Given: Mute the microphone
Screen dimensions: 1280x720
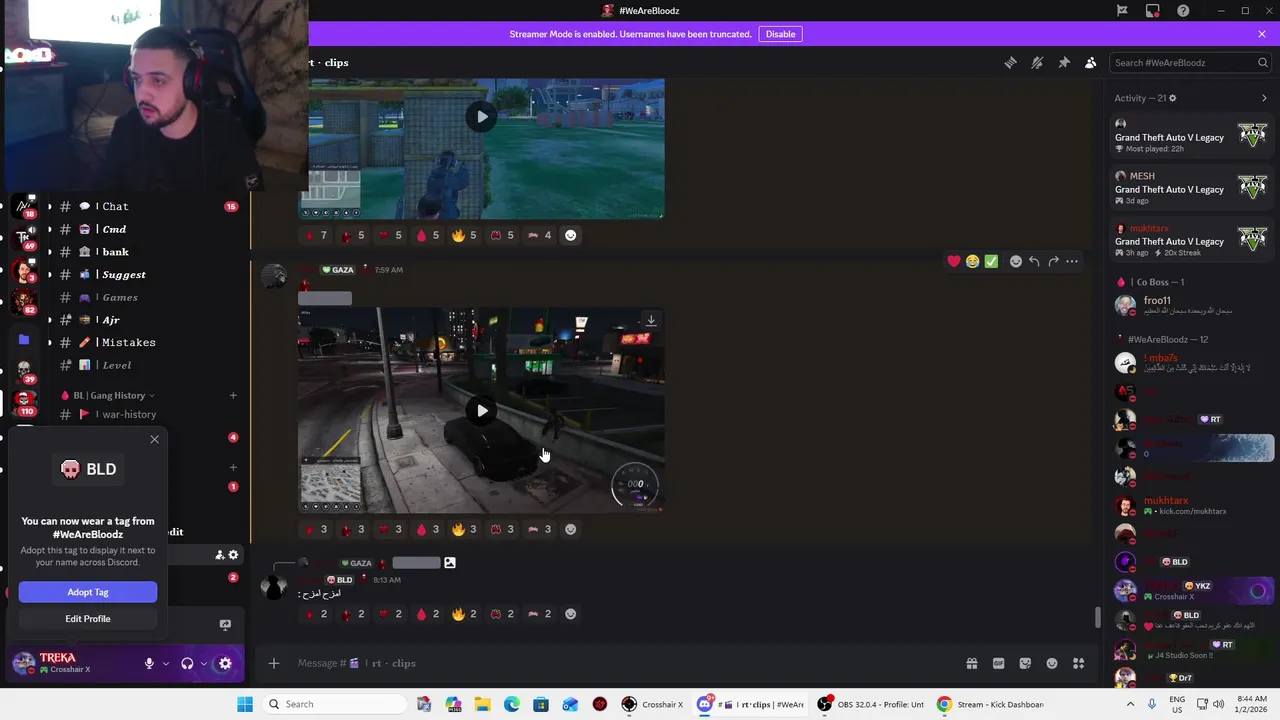Looking at the screenshot, I should pyautogui.click(x=149, y=663).
